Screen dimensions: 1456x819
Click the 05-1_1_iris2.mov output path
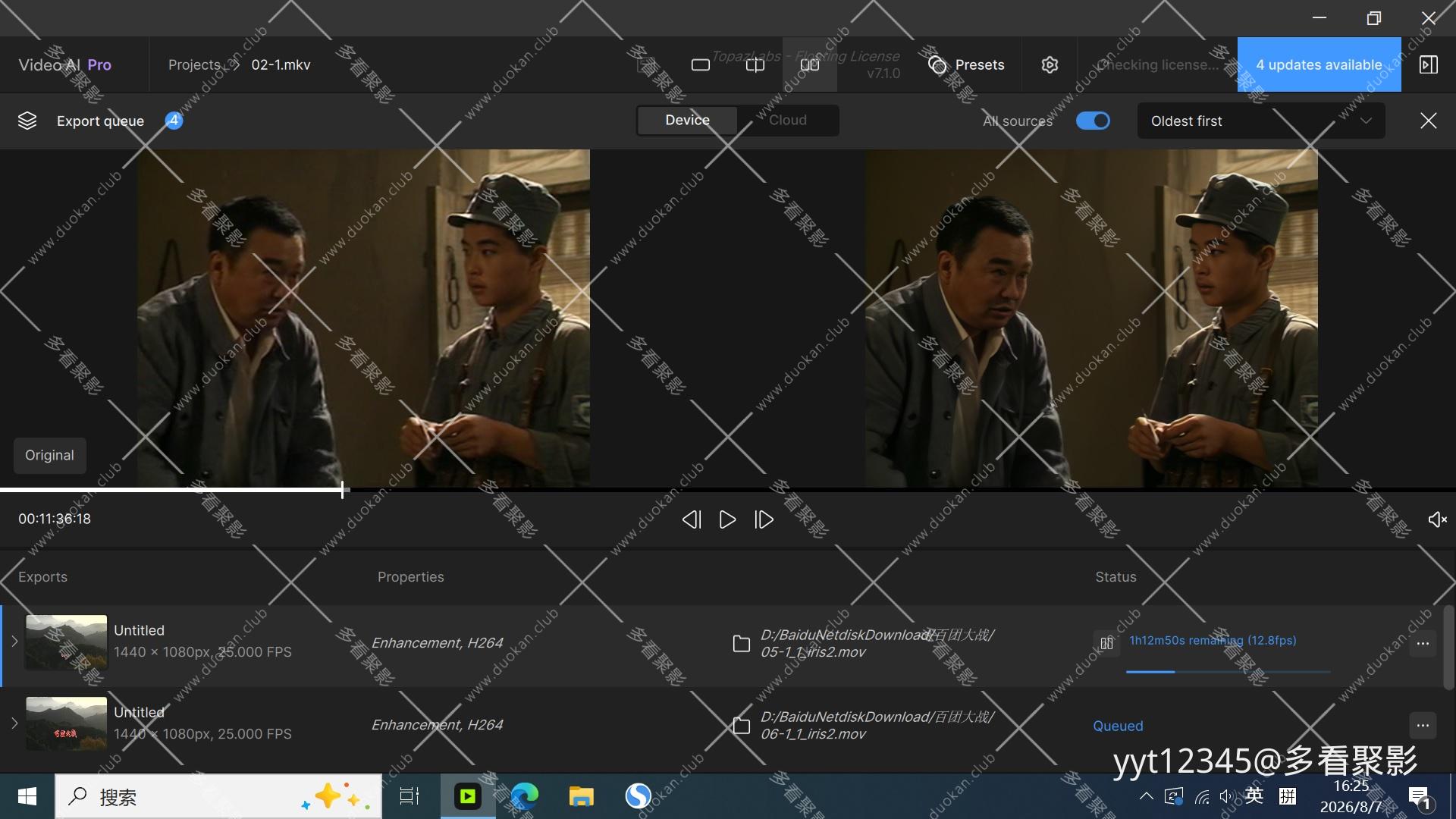[877, 643]
